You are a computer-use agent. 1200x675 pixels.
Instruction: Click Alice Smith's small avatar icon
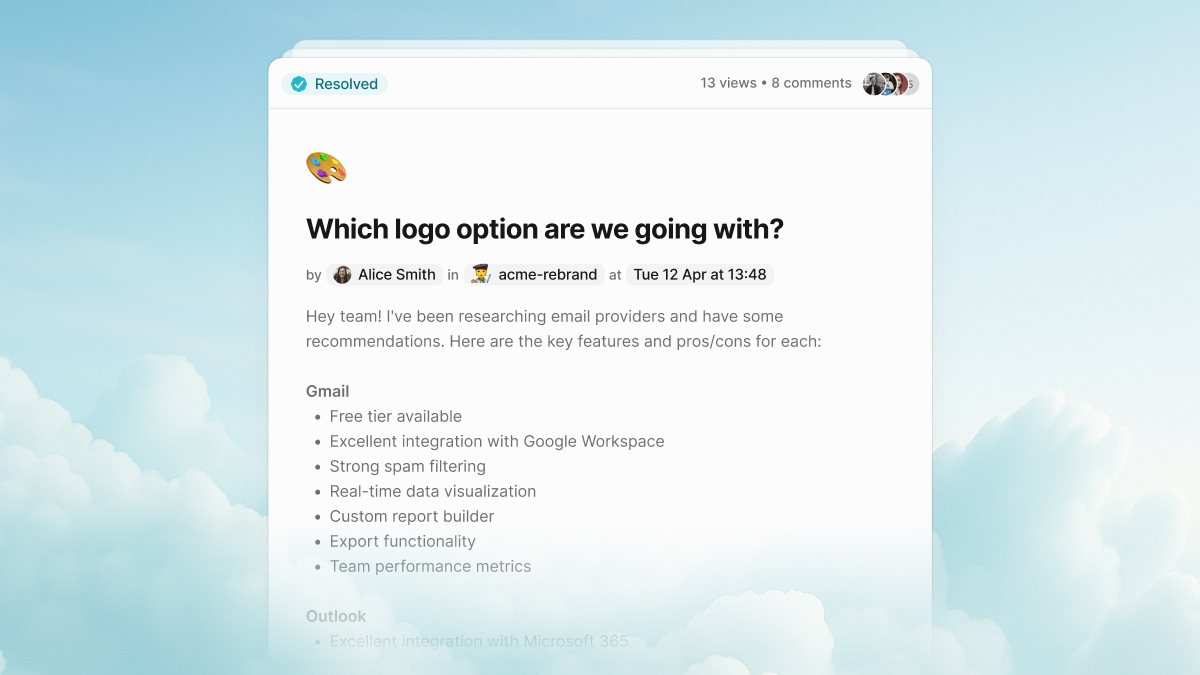[342, 275]
